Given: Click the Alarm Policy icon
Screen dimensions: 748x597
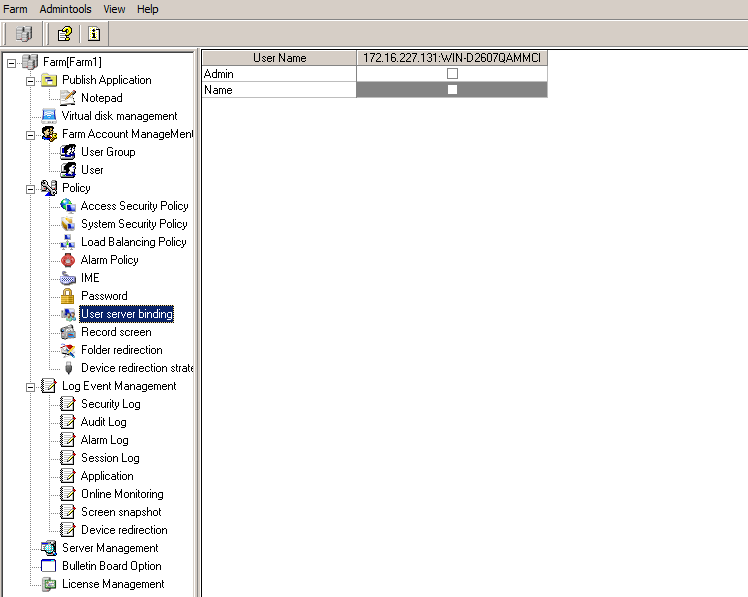Looking at the screenshot, I should 68,260.
